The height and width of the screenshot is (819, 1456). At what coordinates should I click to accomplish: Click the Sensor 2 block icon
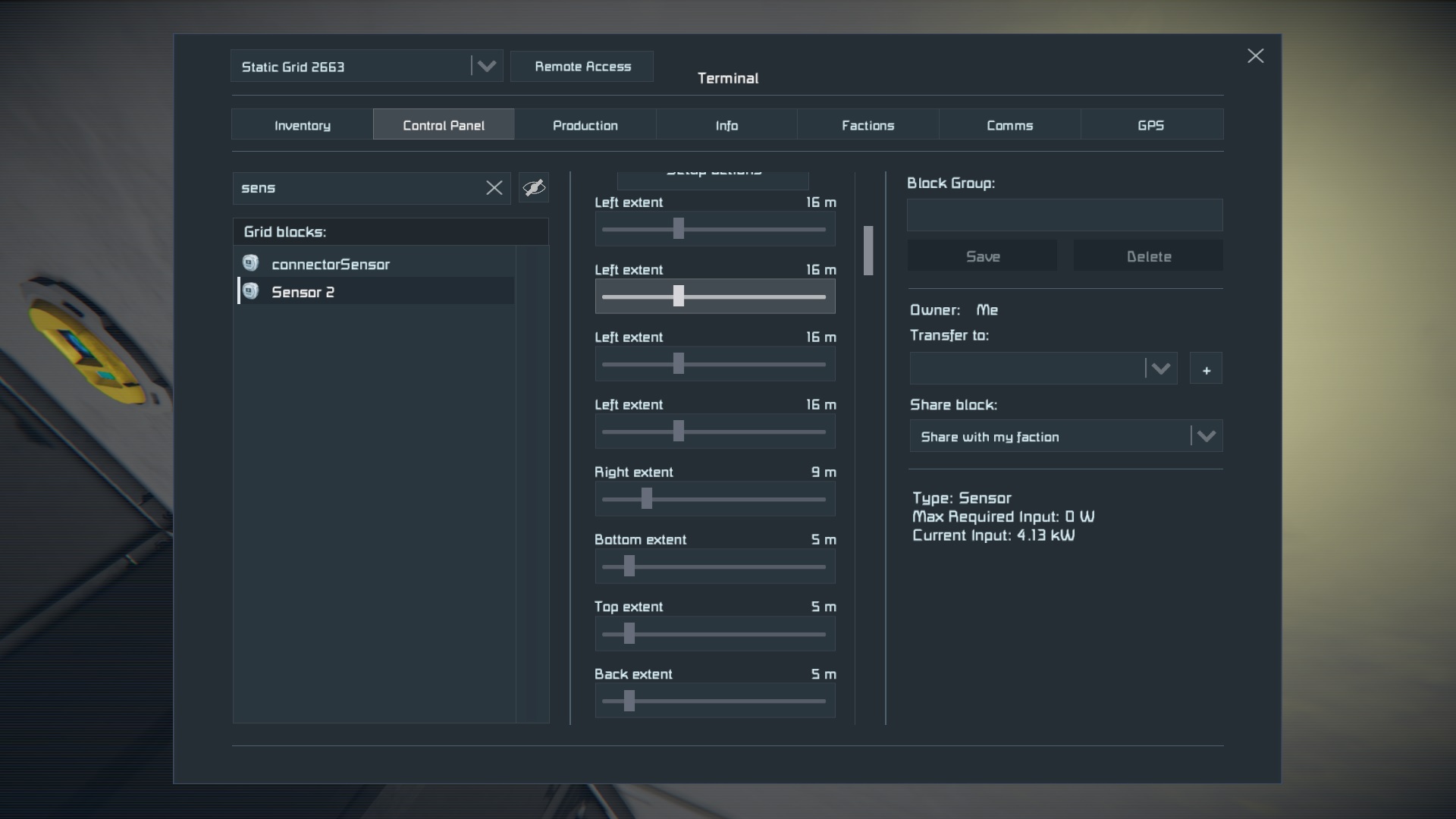(x=250, y=291)
